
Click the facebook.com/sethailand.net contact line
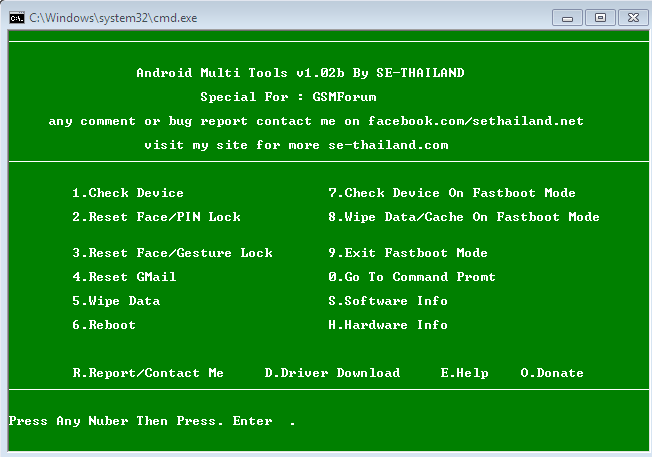pyautogui.click(x=316, y=121)
